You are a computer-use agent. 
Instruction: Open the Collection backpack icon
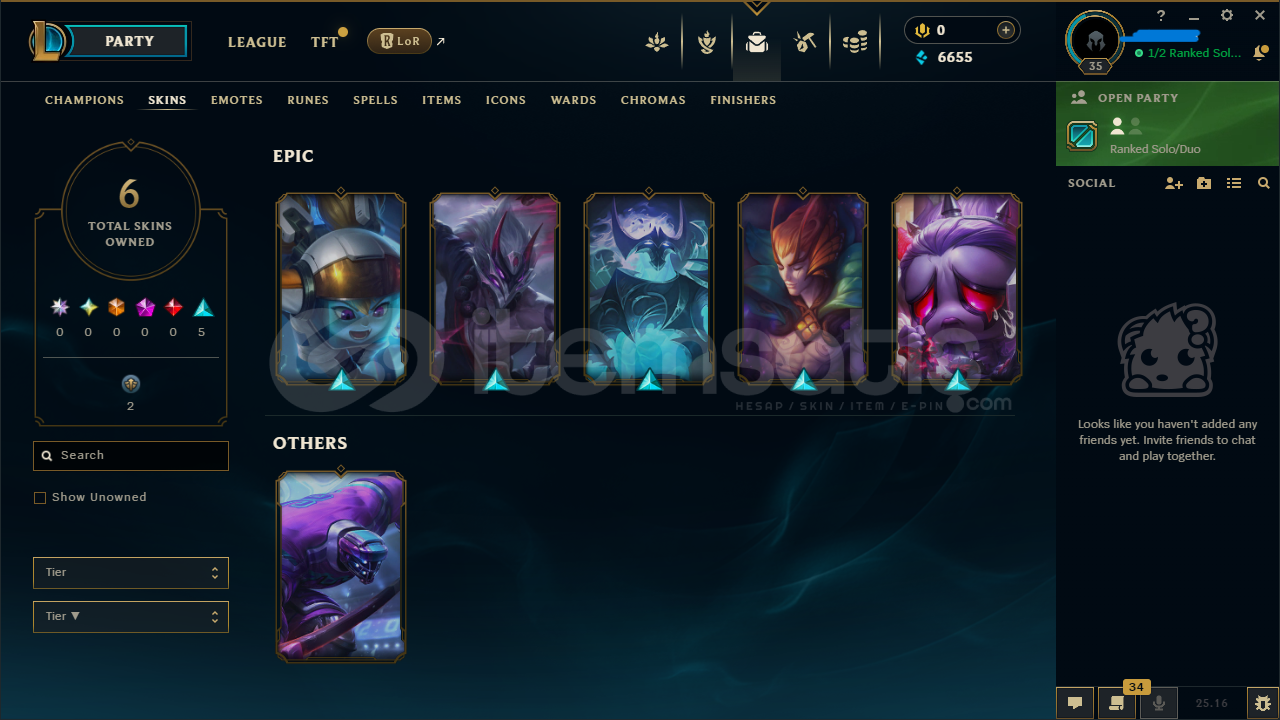point(757,42)
